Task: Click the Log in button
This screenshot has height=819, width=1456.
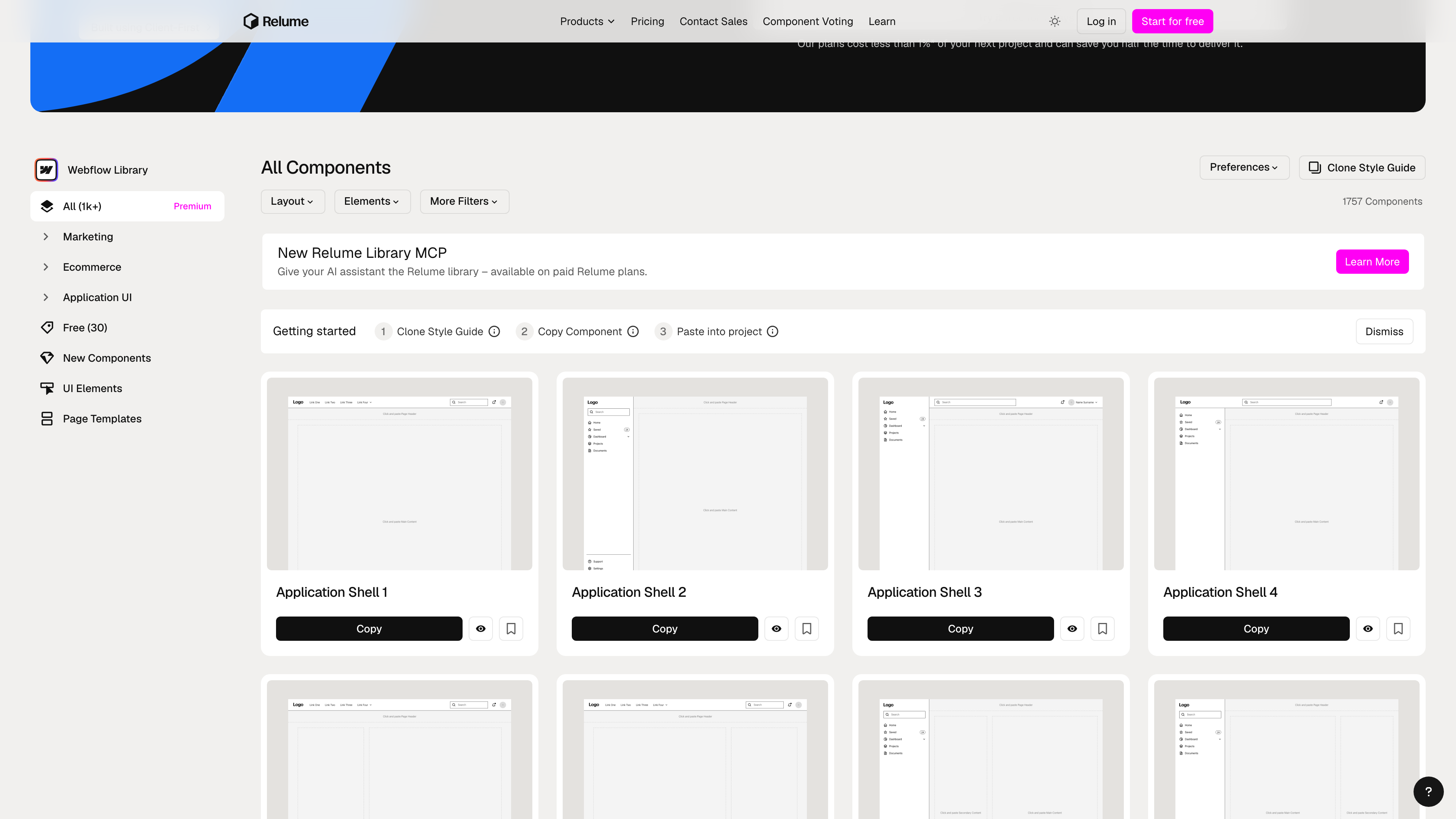Action: coord(1101,22)
